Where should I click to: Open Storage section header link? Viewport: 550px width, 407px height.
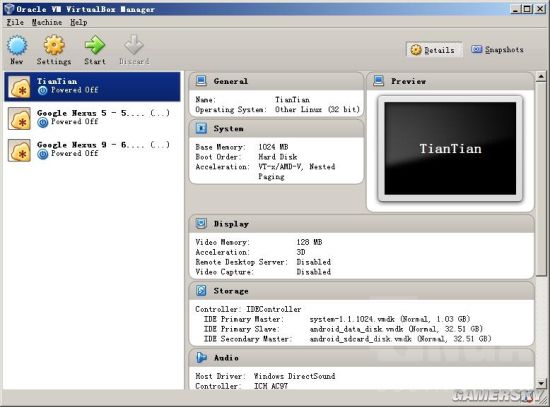coord(231,291)
